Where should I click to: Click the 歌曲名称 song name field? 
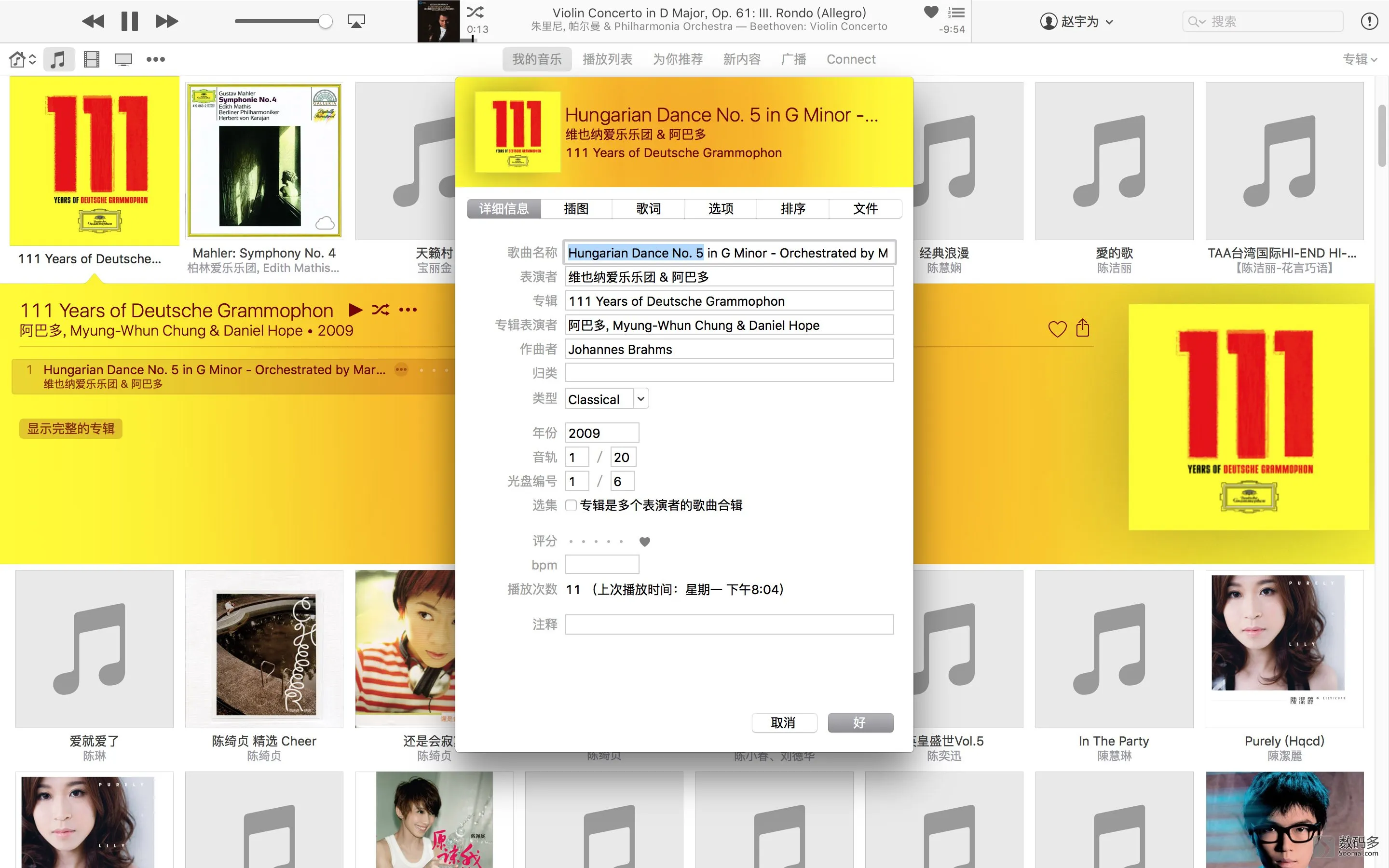[x=729, y=253]
